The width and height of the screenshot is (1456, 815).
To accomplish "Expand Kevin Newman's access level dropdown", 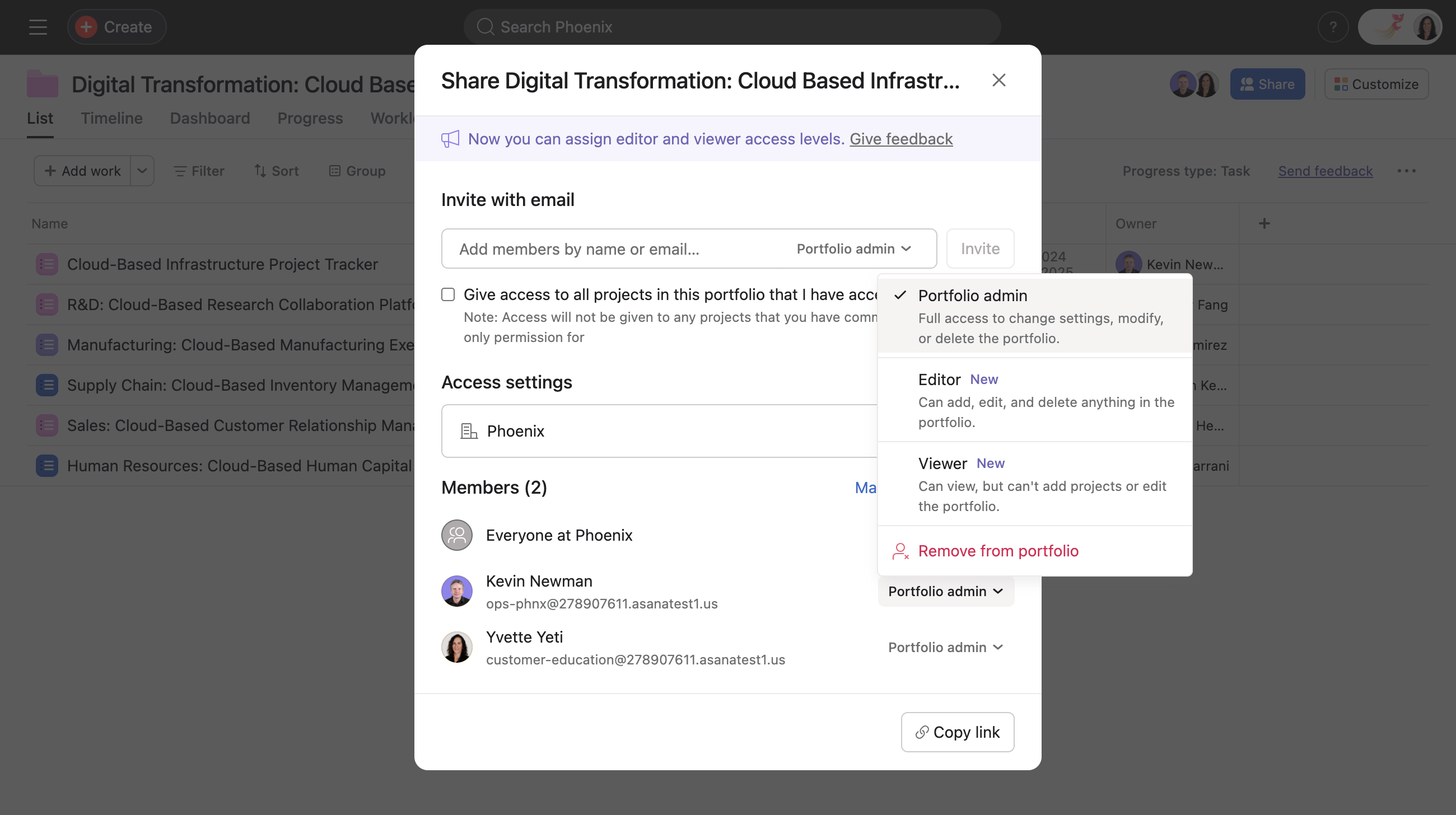I will 945,591.
